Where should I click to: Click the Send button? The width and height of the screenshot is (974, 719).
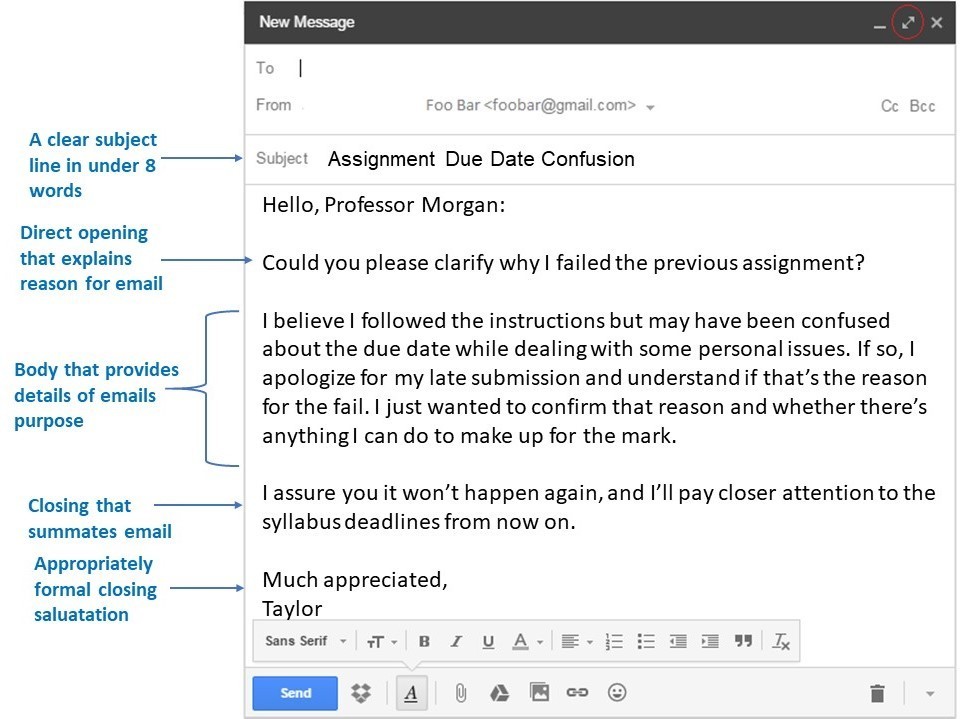tap(295, 693)
